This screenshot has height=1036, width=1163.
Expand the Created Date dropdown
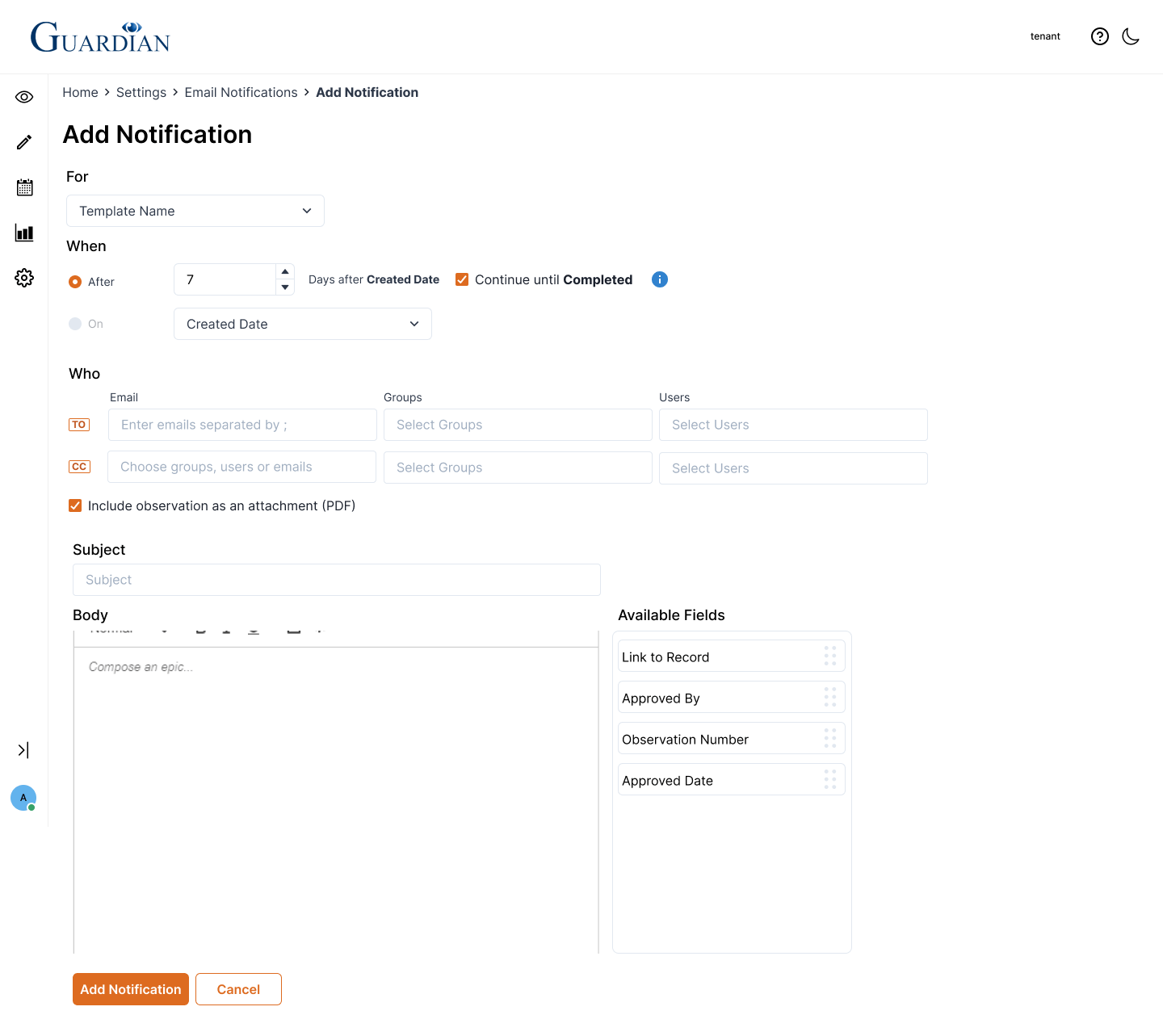click(x=302, y=324)
